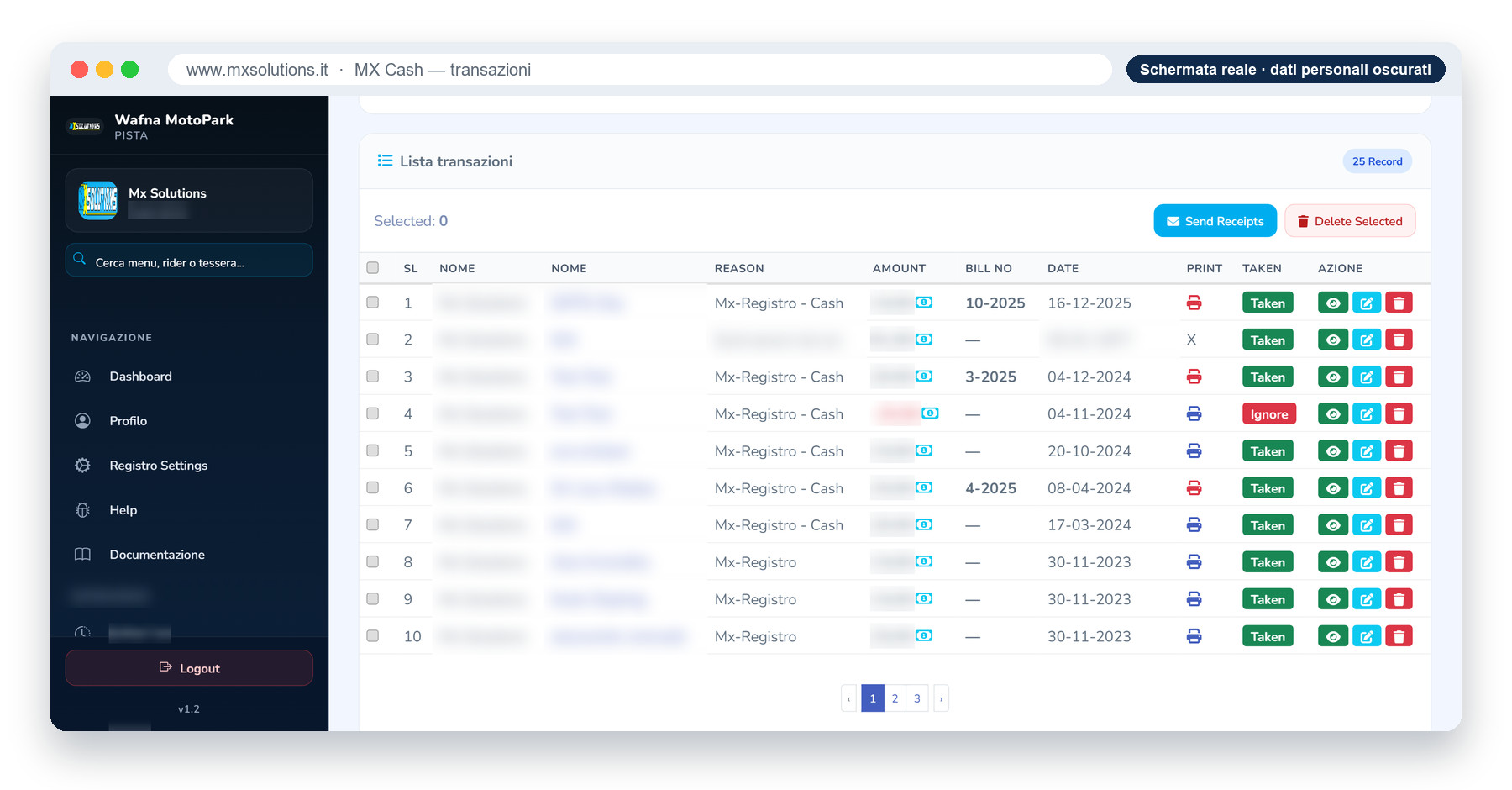
Task: Click the Taken status button in row 7
Action: tap(1268, 524)
